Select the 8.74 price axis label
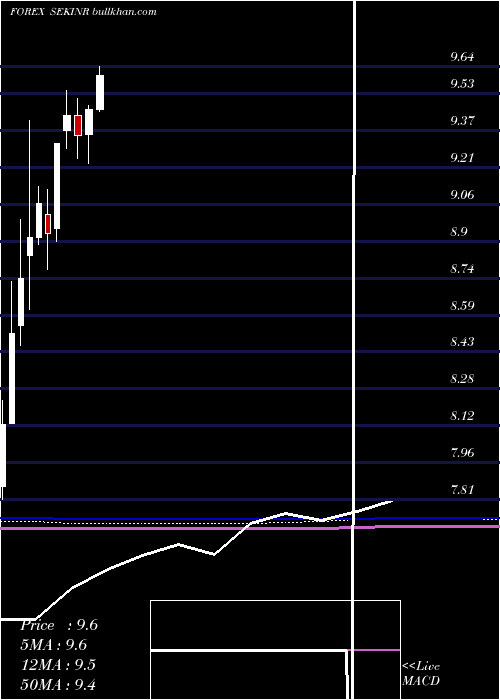500x700 pixels. 462,269
